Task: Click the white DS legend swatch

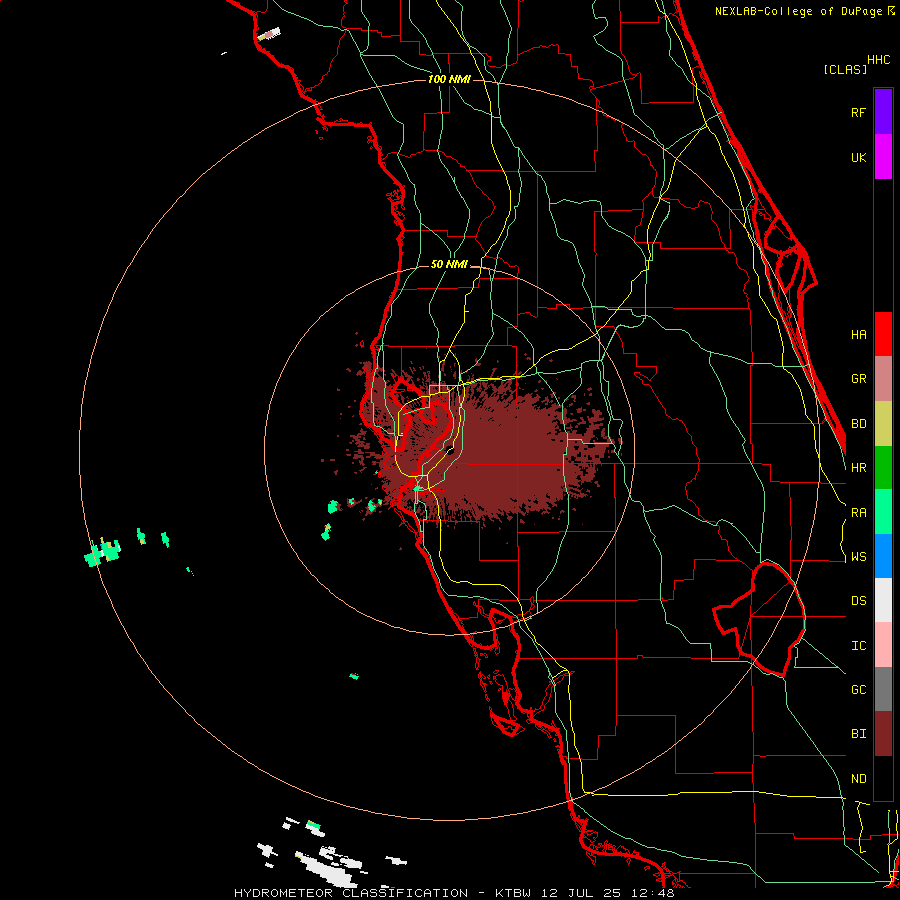Action: coord(883,600)
